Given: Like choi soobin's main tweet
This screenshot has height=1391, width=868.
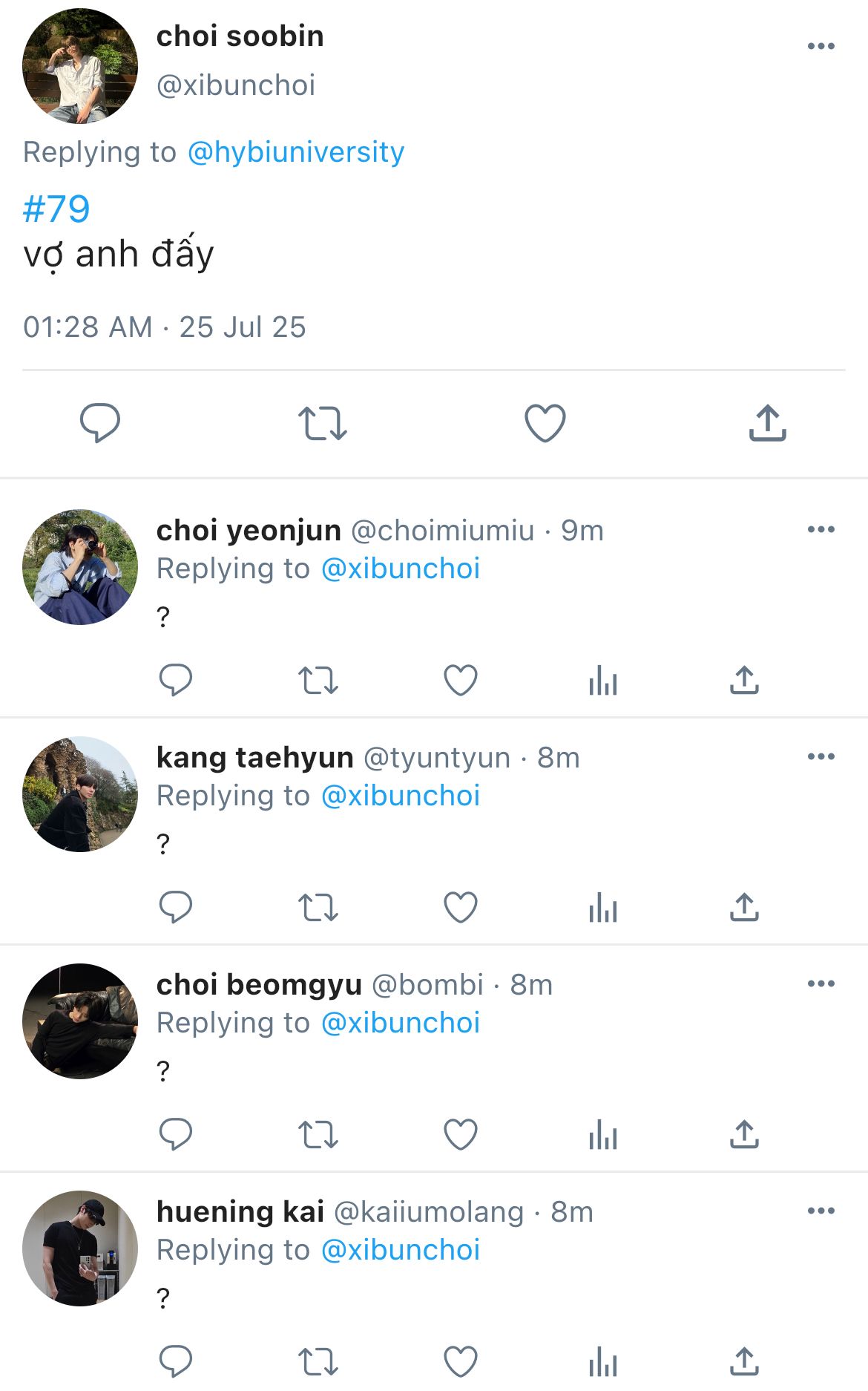Looking at the screenshot, I should tap(545, 423).
